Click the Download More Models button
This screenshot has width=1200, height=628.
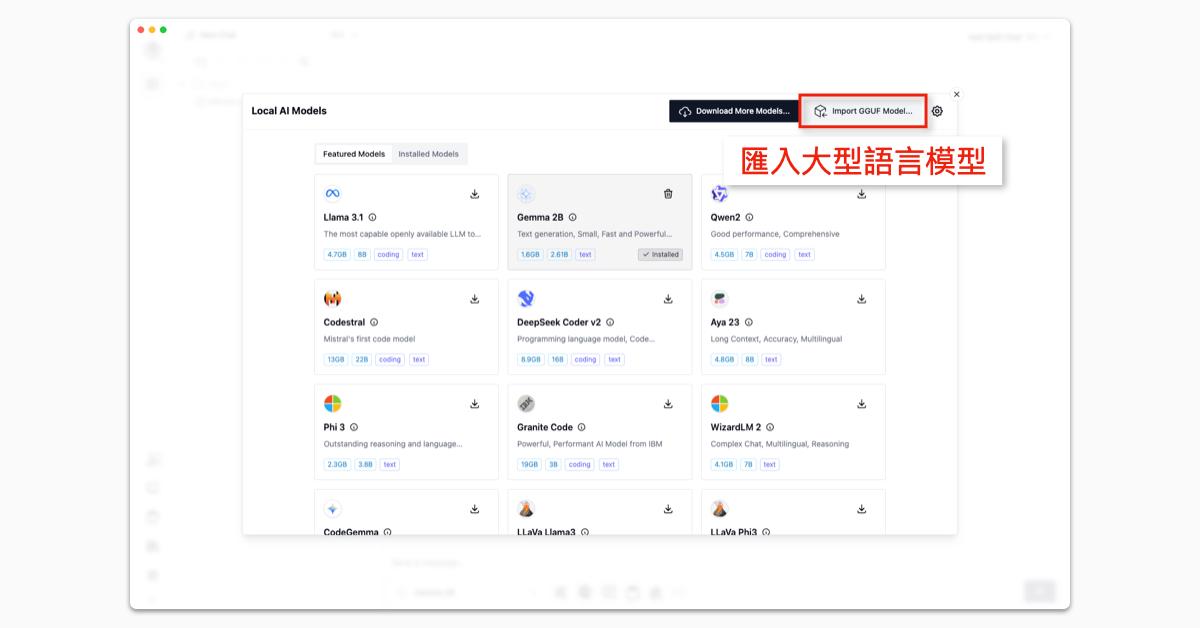pyautogui.click(x=734, y=111)
